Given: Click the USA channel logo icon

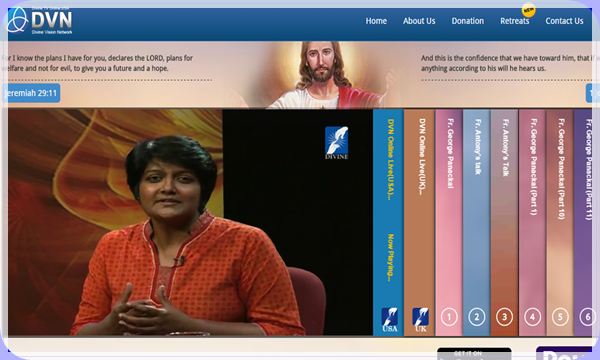Looking at the screenshot, I should 390,320.
